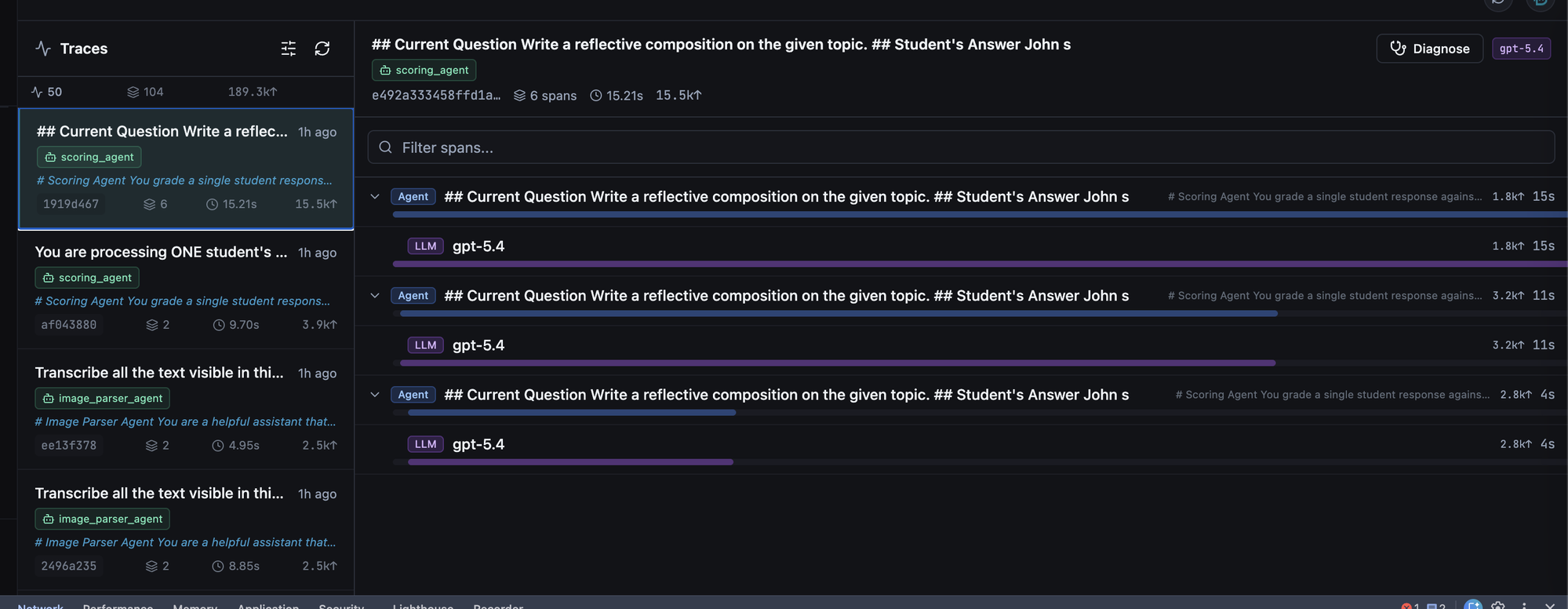Click the image_parser_agent tag on ee13f378 trace
This screenshot has width=1568, height=609.
[102, 398]
